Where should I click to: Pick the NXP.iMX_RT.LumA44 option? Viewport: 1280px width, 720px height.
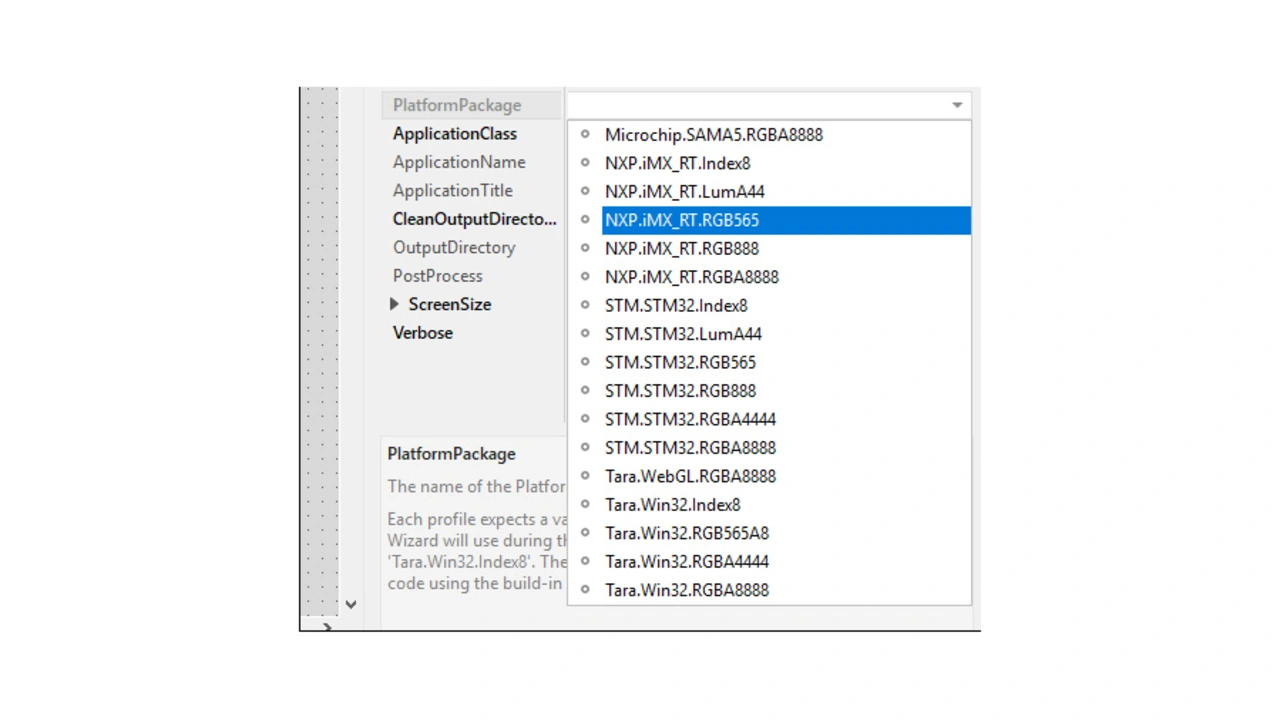(684, 192)
